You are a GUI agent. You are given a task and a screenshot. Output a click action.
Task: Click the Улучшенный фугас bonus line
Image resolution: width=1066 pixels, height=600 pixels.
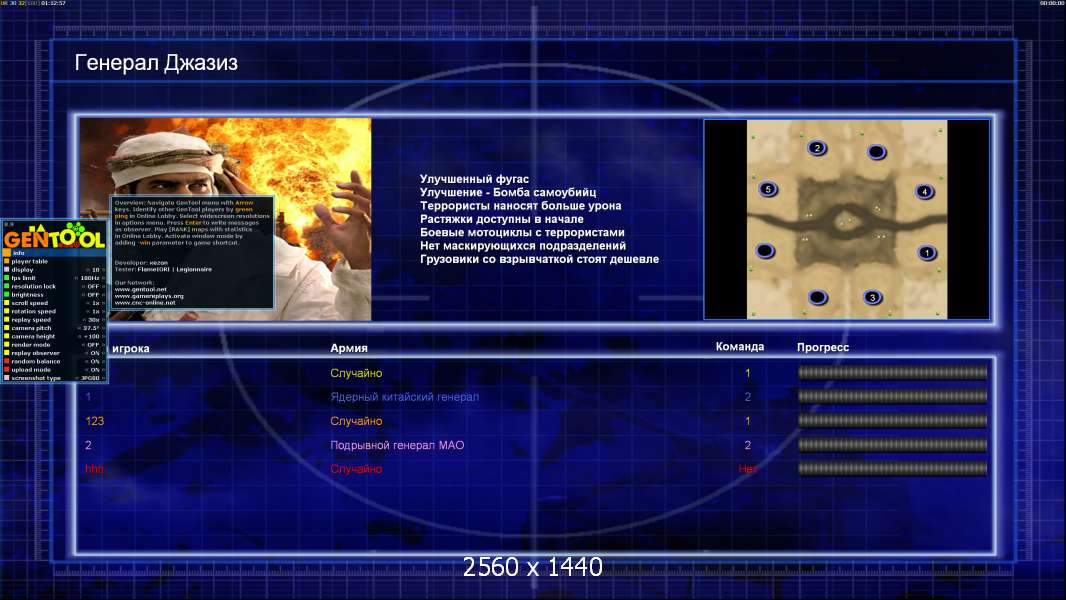point(474,179)
